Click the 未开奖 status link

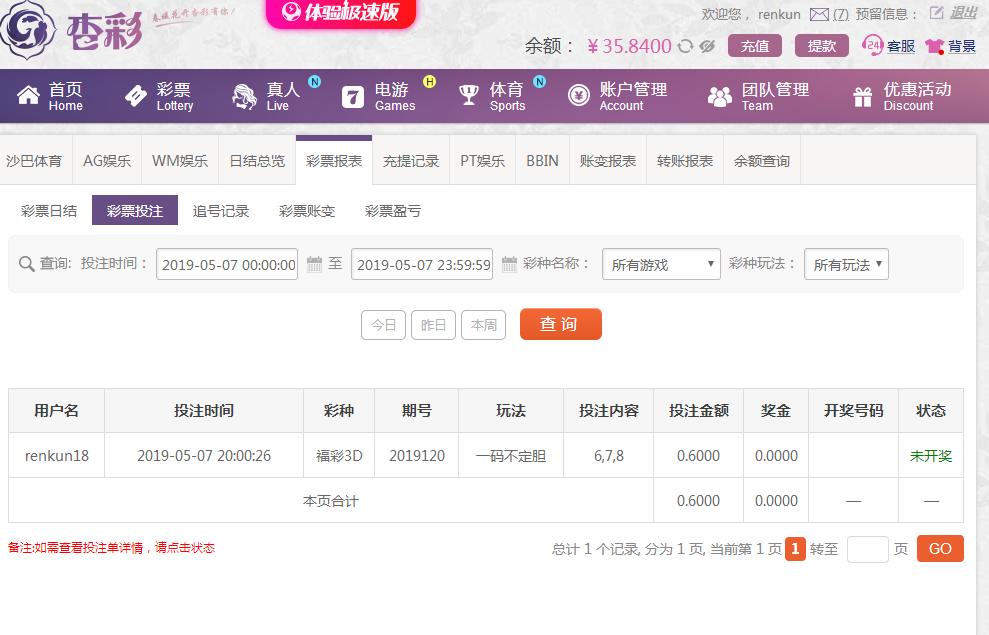(x=931, y=456)
